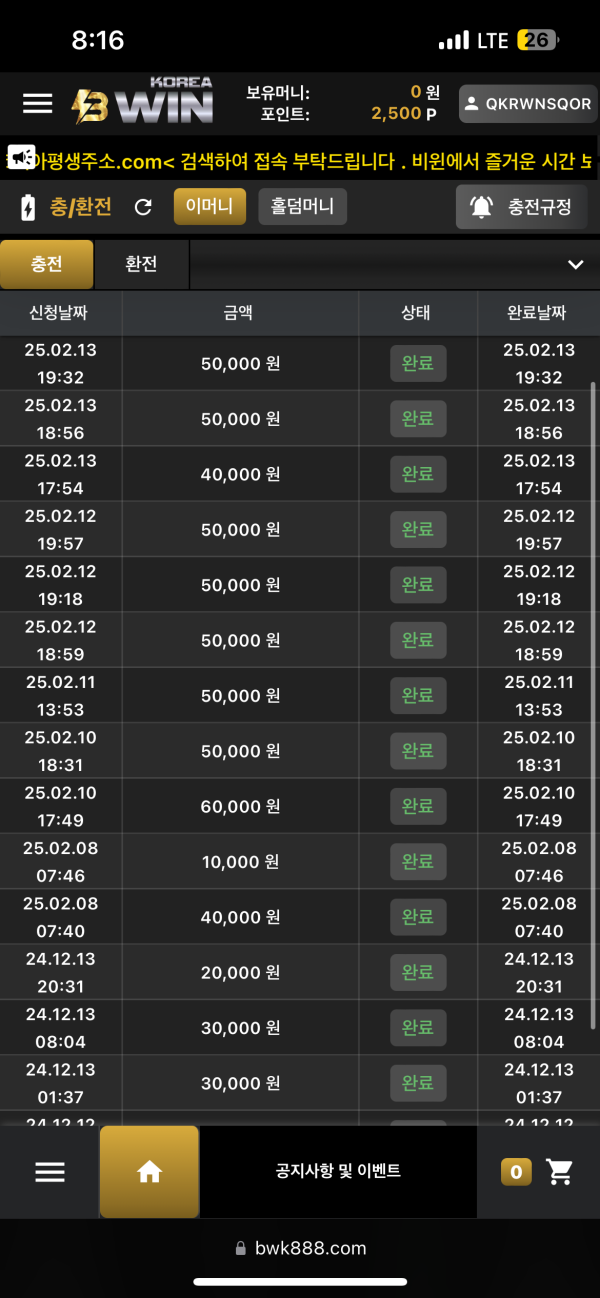Expand the chevron dropdown beside 환전

[575, 265]
